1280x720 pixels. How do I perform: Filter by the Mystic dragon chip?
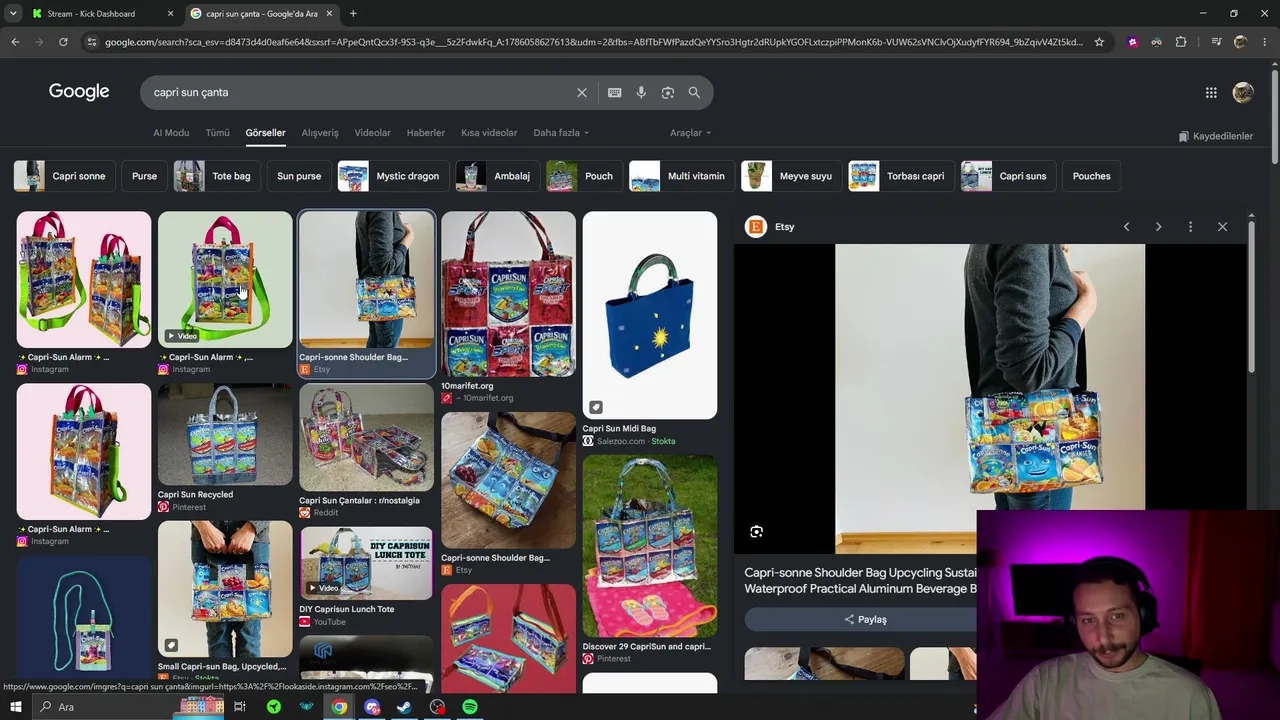point(394,176)
